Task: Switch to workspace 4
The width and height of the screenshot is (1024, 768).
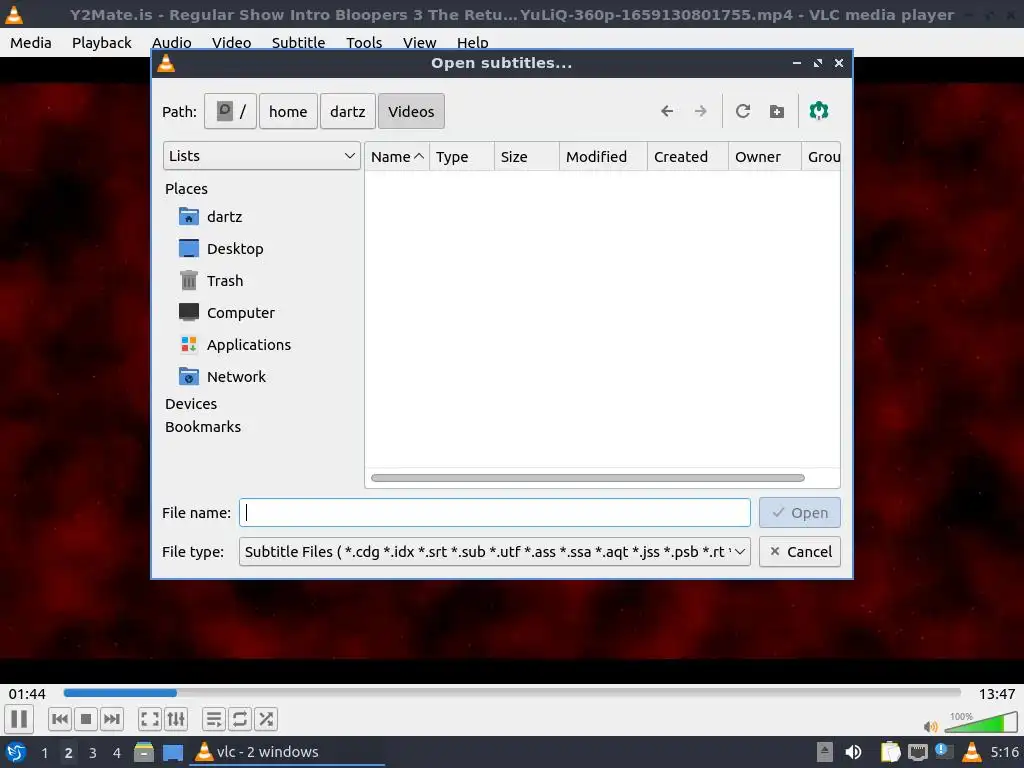Action: pyautogui.click(x=116, y=753)
